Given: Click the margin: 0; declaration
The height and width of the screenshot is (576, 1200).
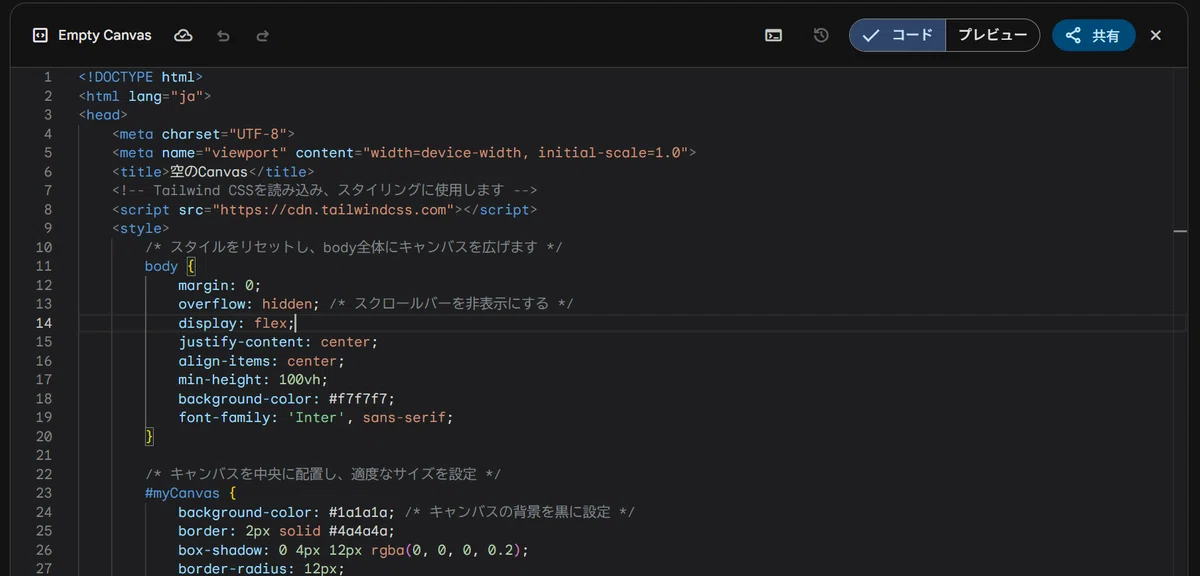Looking at the screenshot, I should [219, 285].
